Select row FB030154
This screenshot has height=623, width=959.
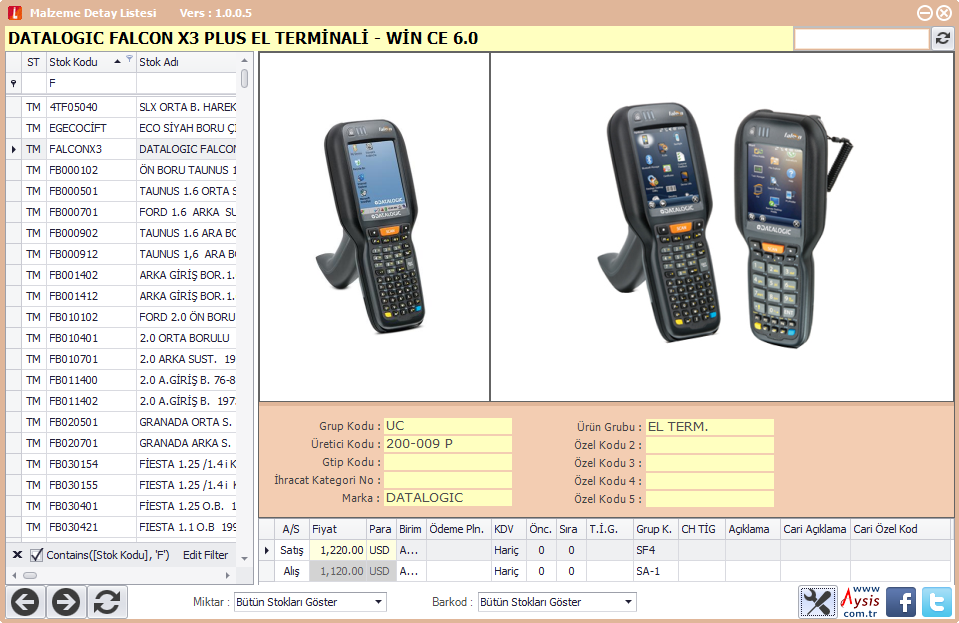[121, 464]
